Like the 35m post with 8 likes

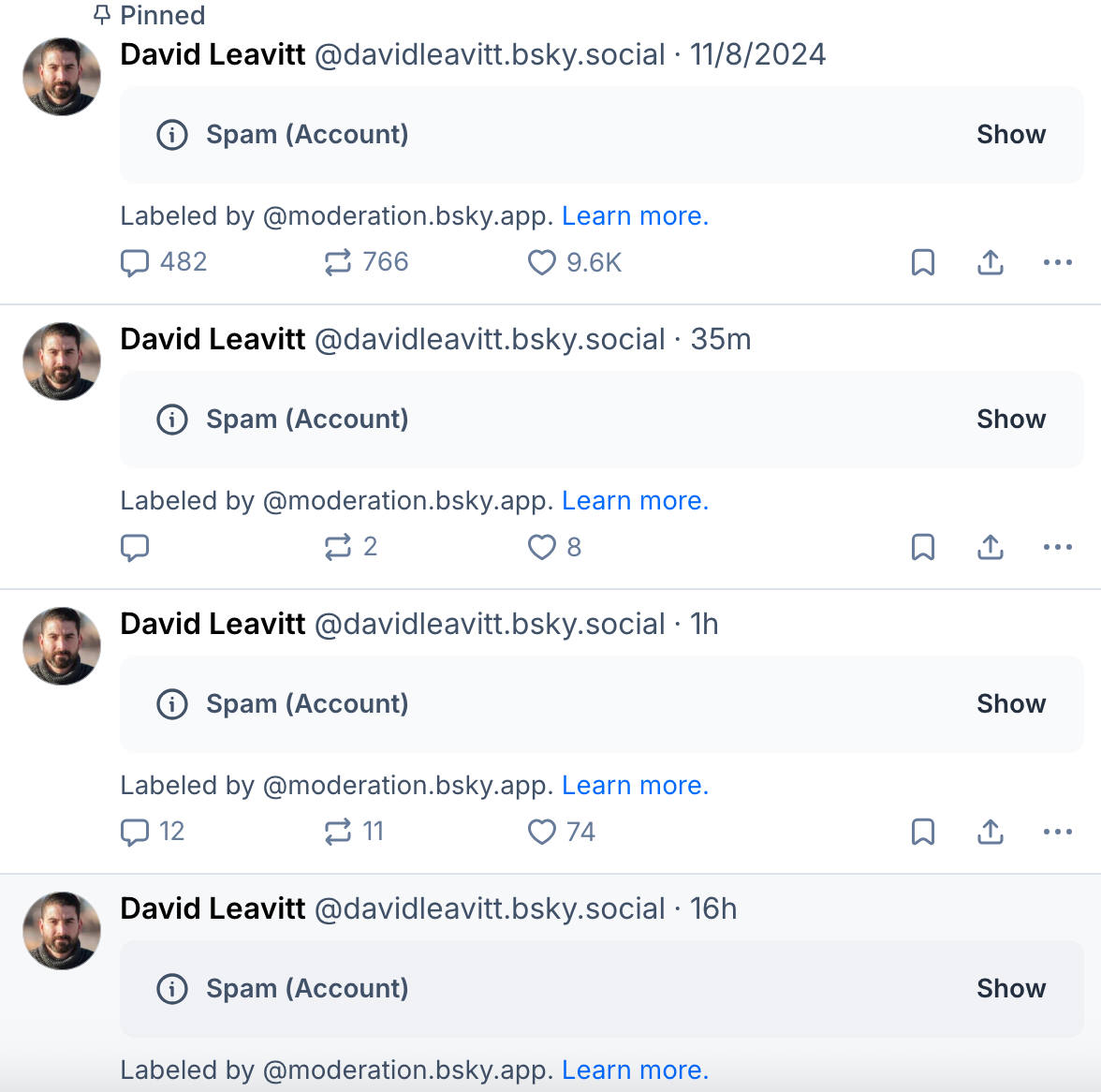pyautogui.click(x=542, y=548)
